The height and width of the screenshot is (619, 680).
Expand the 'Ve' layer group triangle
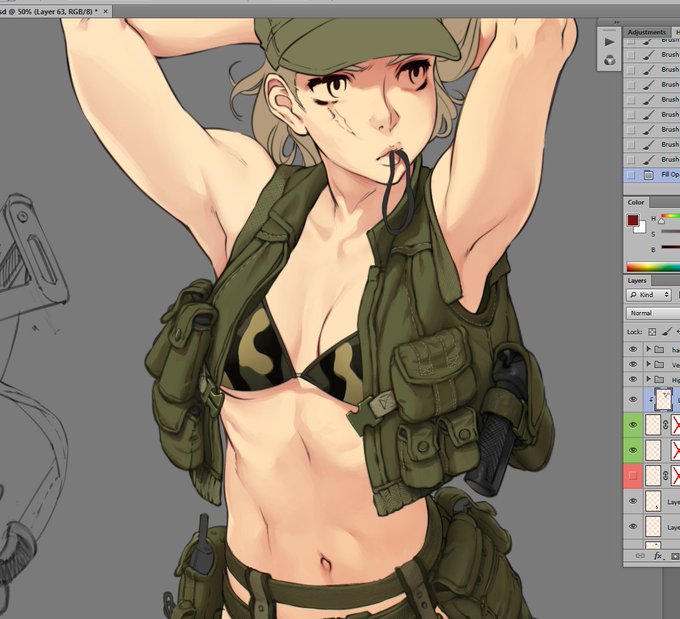coord(648,364)
